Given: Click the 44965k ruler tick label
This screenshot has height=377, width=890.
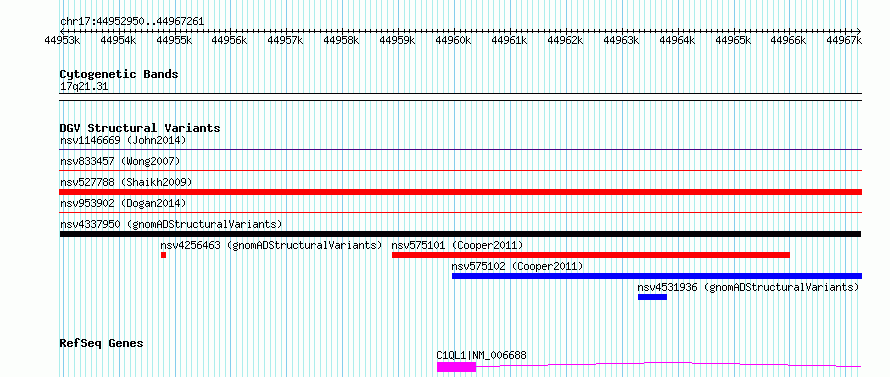Looking at the screenshot, I should 733,40.
